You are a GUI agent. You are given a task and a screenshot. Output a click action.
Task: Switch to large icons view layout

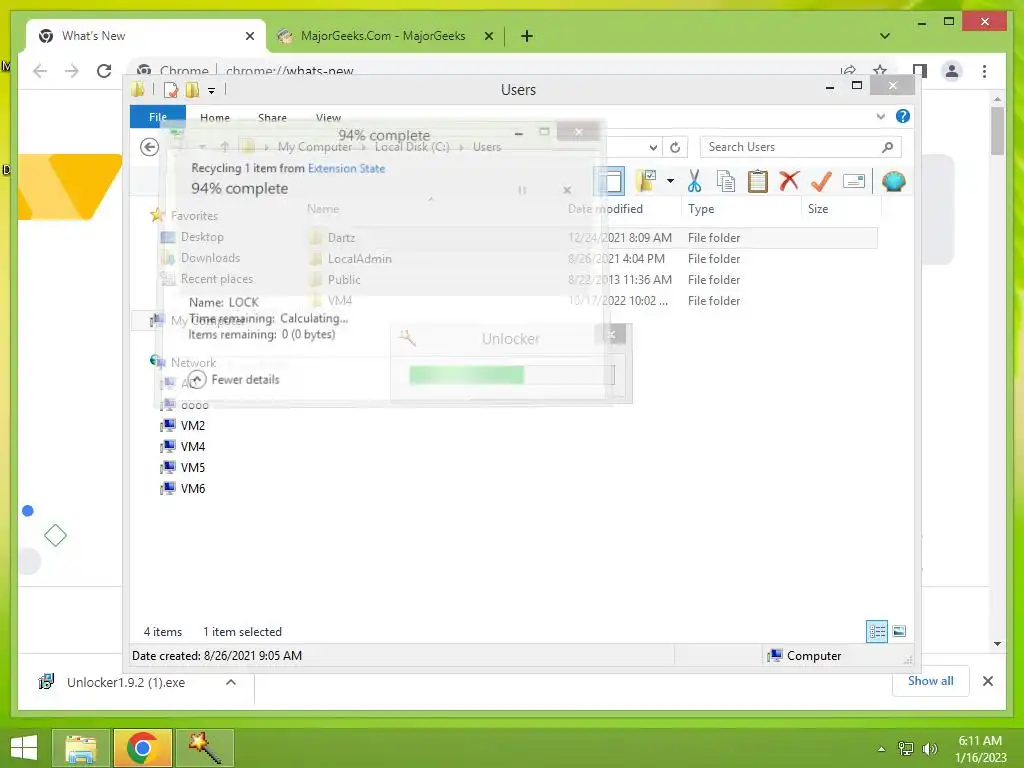click(899, 631)
